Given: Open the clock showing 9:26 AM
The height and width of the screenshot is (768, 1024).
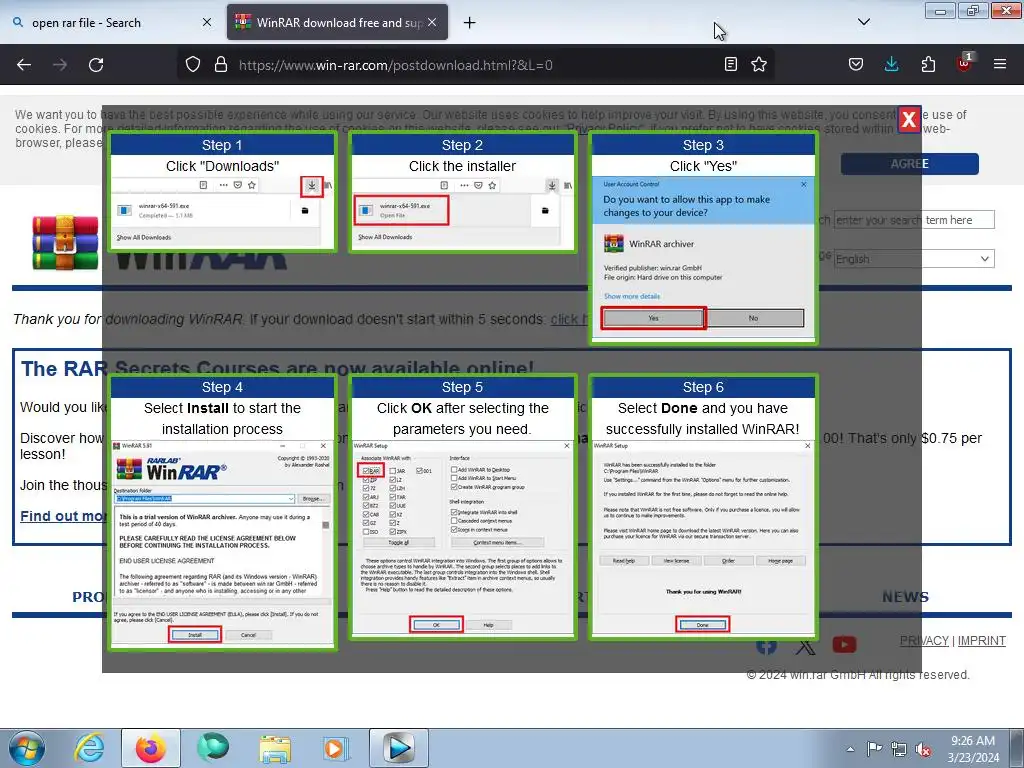Looking at the screenshot, I should tap(973, 749).
